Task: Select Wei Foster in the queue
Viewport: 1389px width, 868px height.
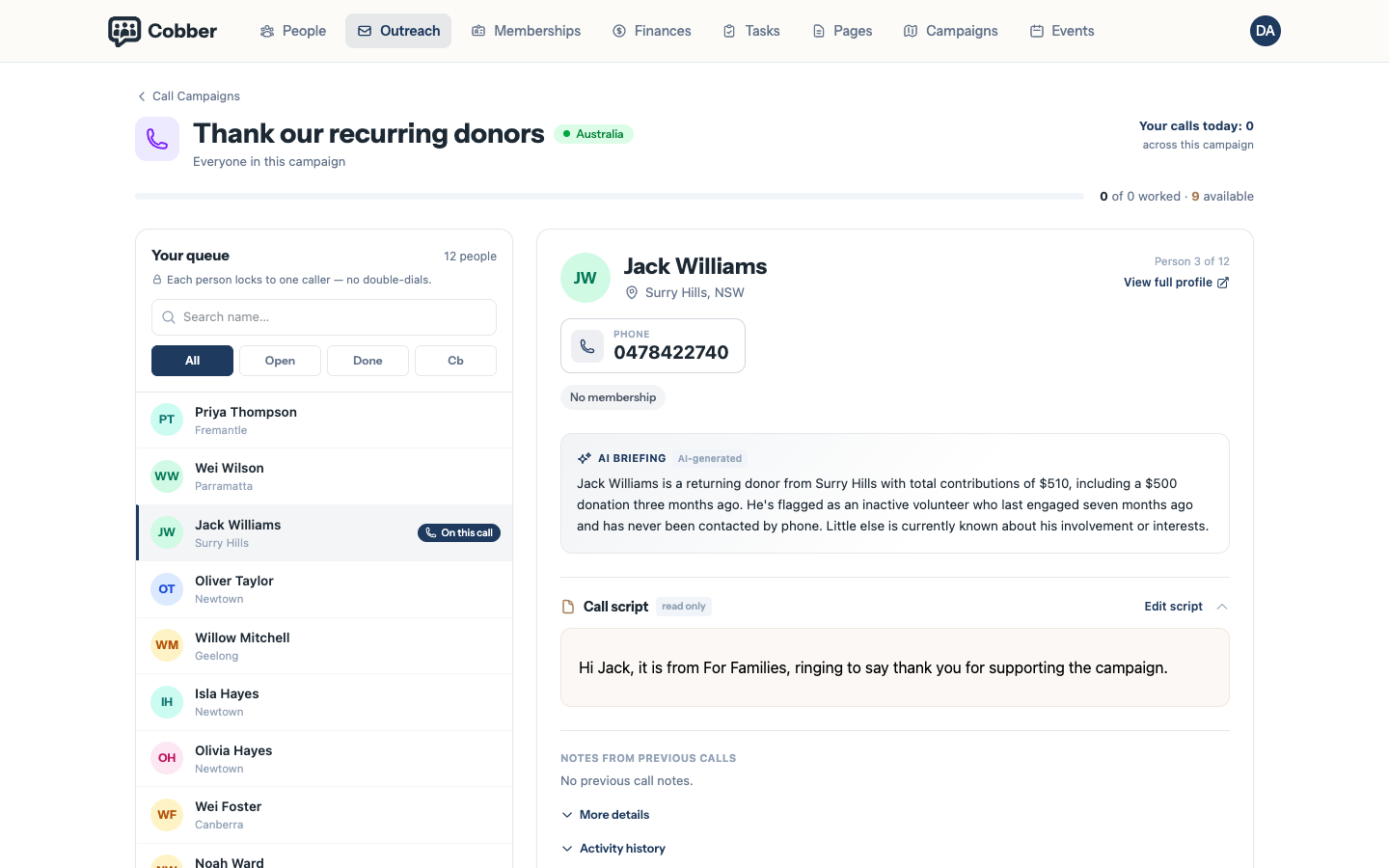Action: coord(324,815)
